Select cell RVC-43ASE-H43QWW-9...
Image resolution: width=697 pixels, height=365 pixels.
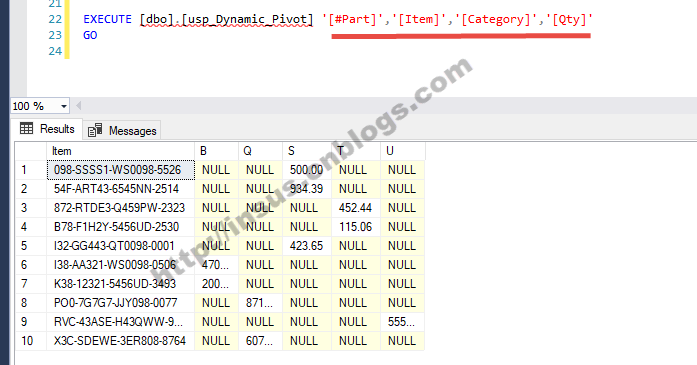click(x=120, y=322)
